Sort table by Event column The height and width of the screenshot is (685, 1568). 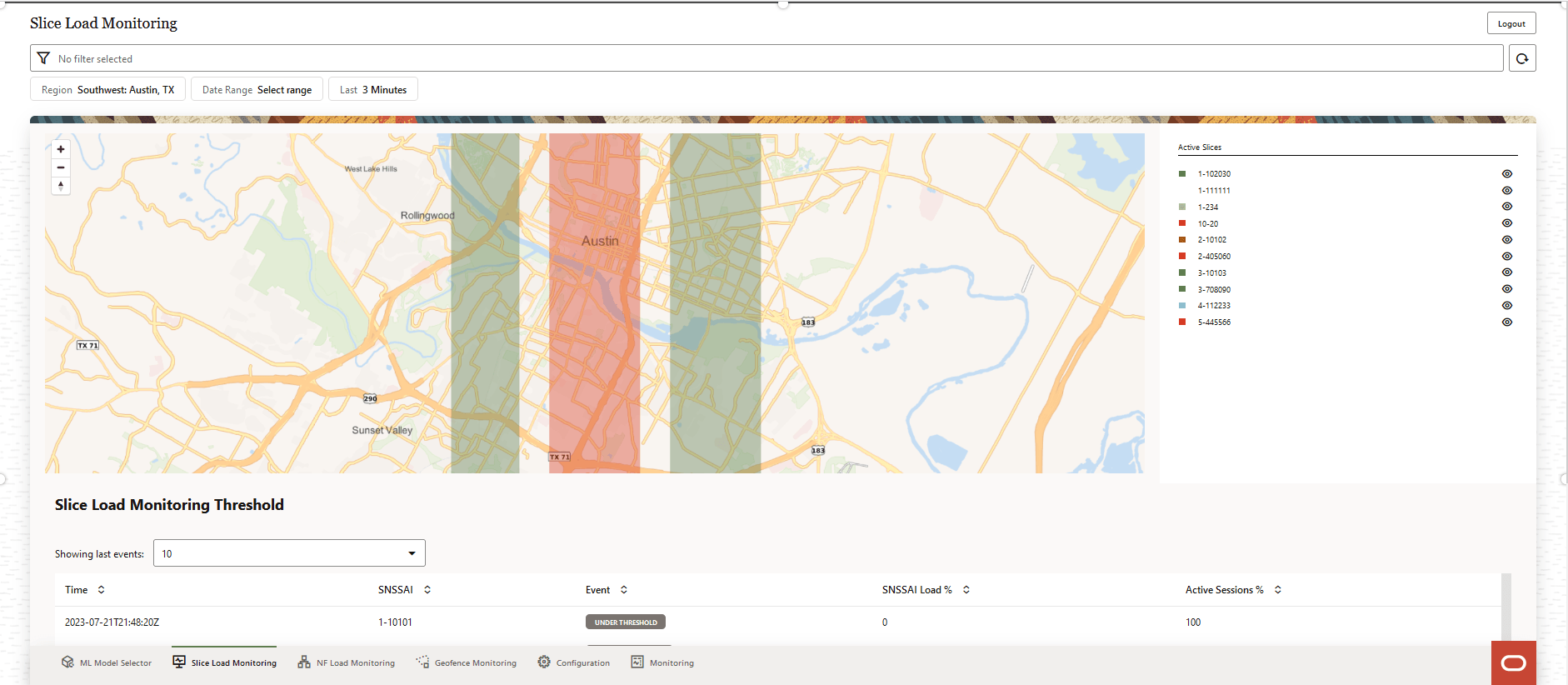coord(624,590)
